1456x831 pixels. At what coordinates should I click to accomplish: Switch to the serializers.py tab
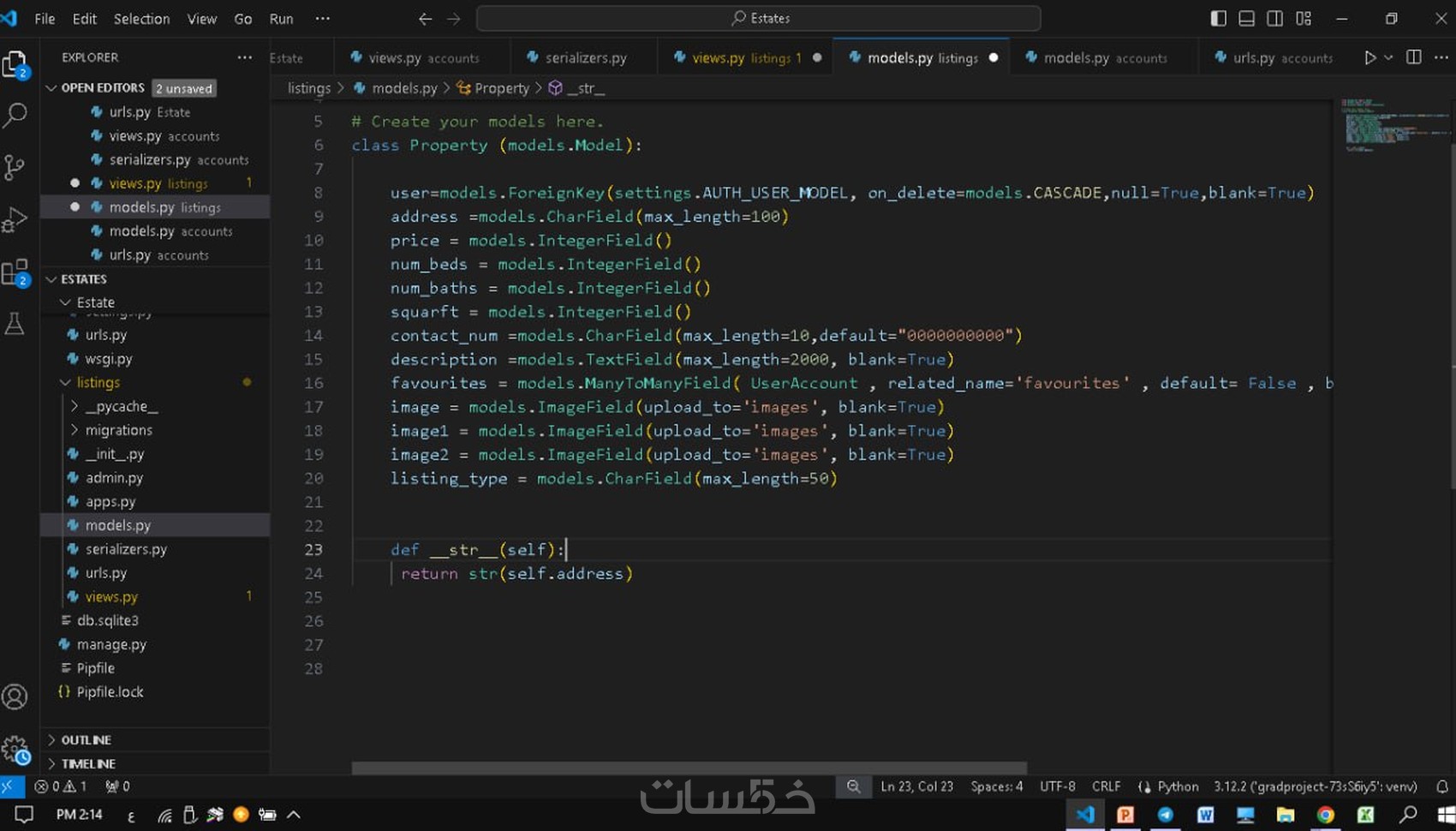point(585,57)
